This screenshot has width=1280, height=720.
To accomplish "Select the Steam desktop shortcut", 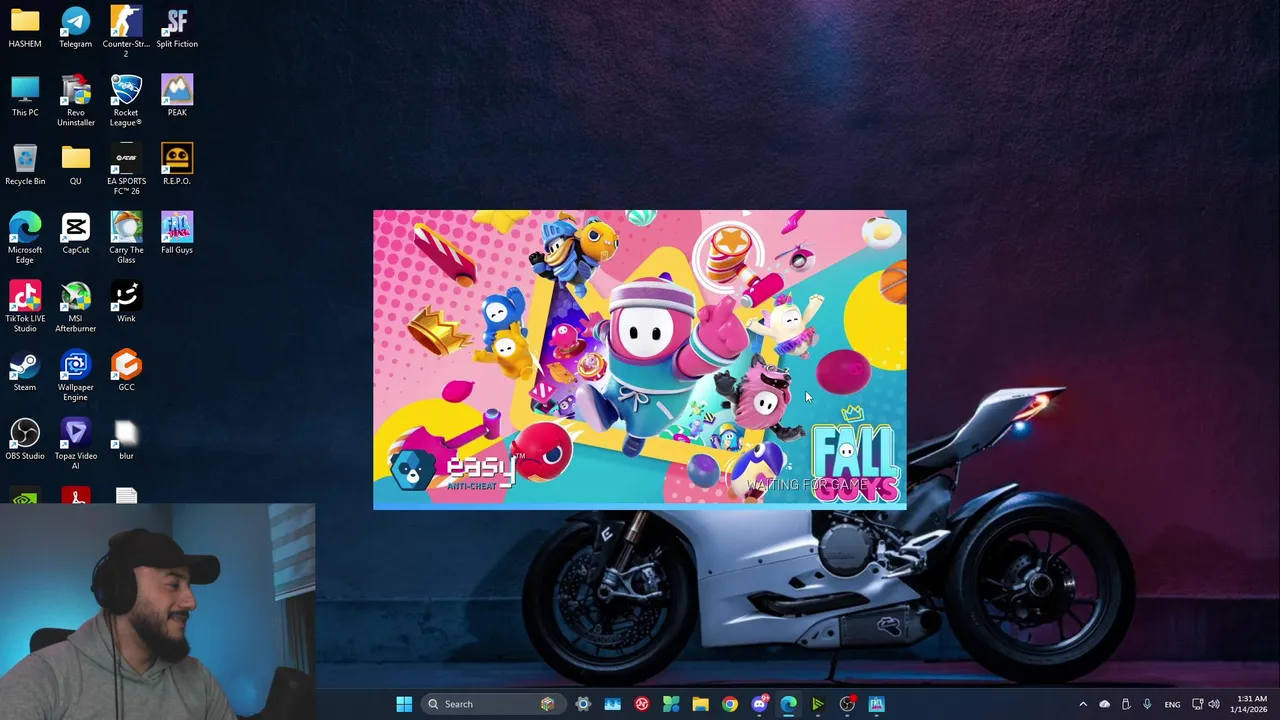I will 25,371.
